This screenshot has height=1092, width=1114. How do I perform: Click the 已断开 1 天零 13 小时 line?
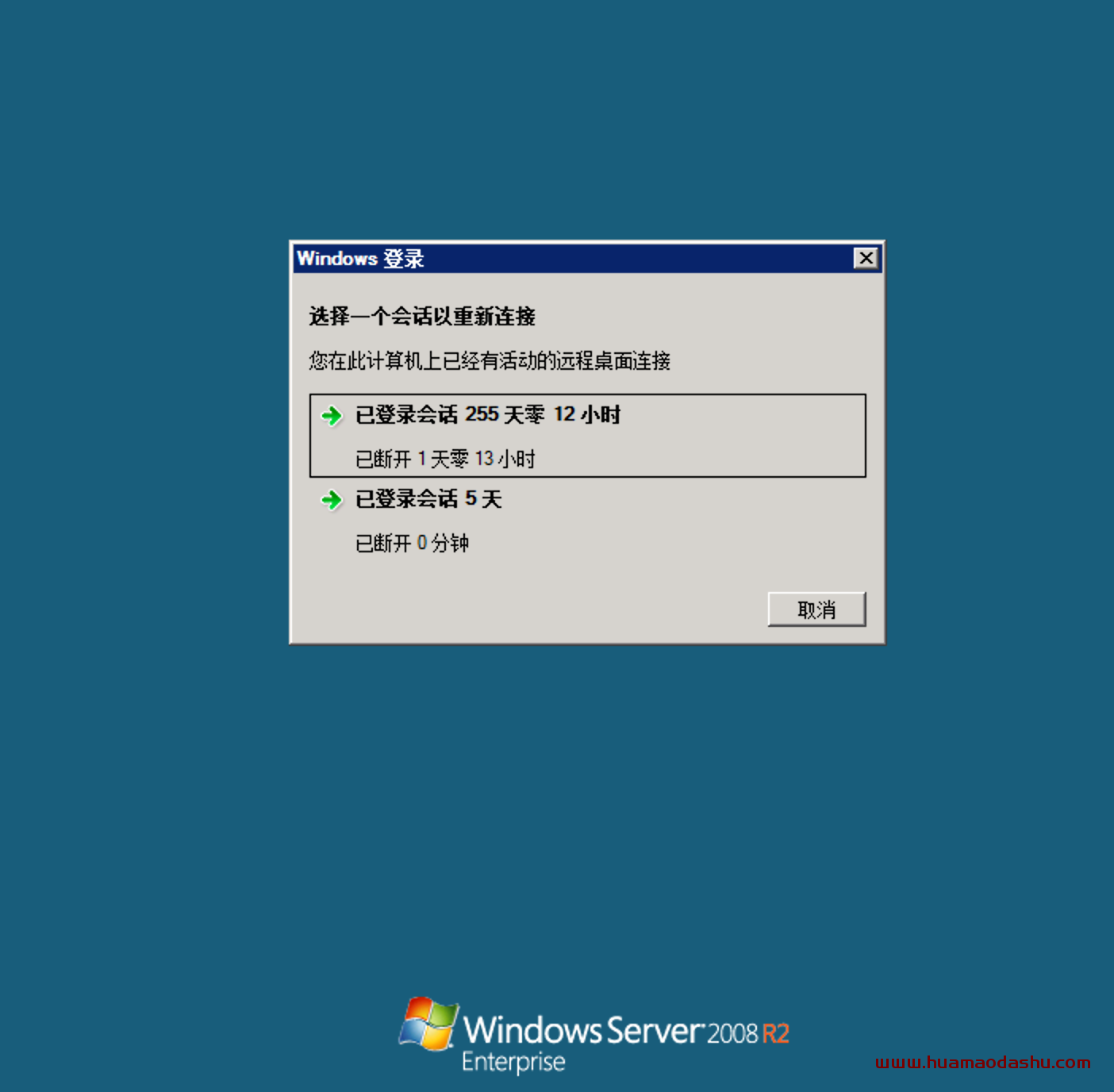click(445, 459)
